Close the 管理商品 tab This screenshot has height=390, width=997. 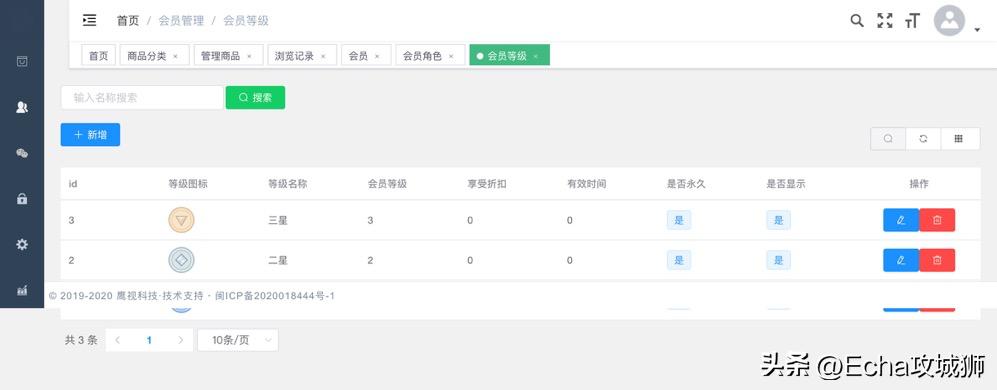point(249,56)
